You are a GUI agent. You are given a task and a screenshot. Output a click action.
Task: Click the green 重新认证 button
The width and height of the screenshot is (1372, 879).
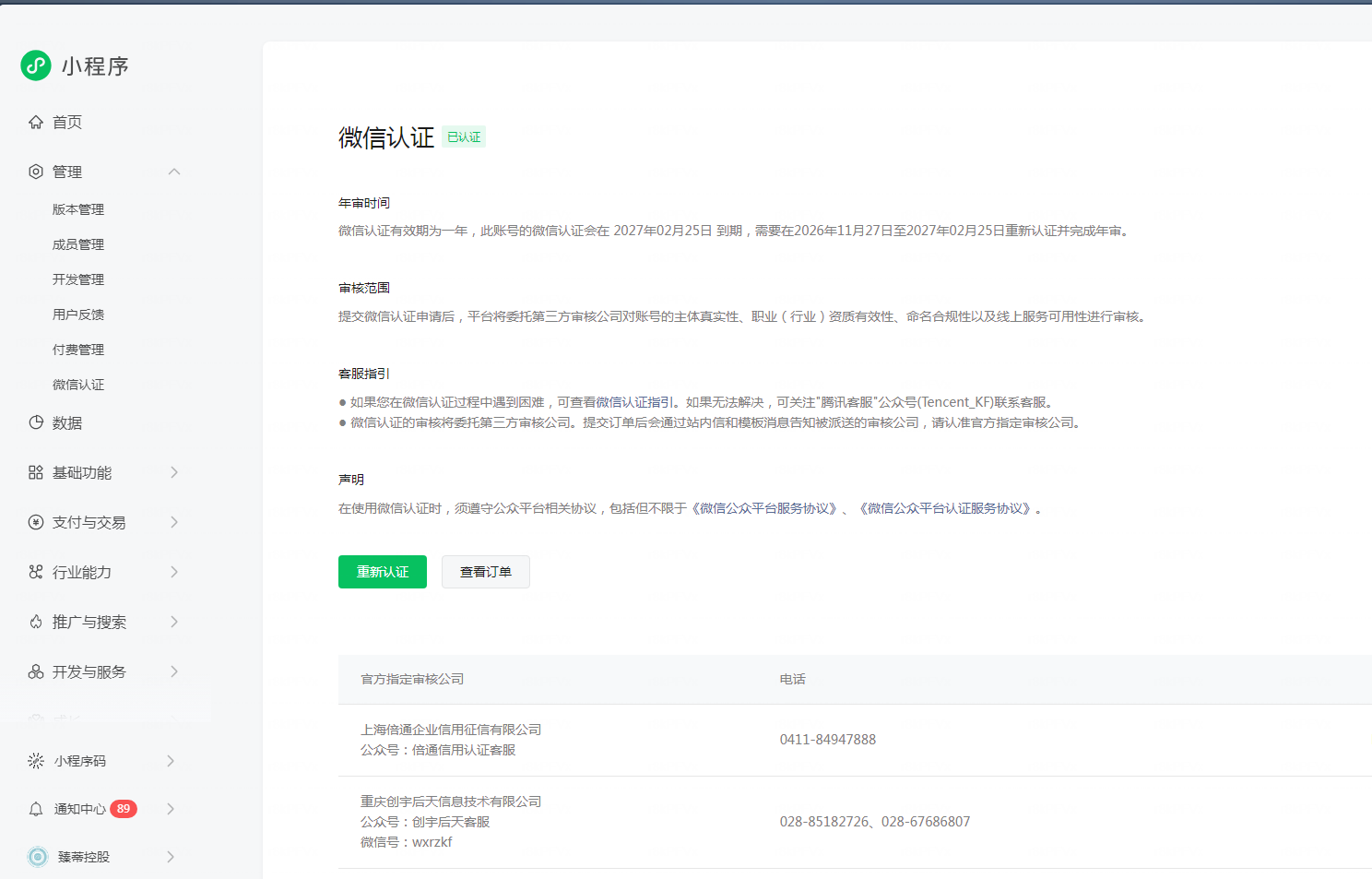pyautogui.click(x=383, y=572)
